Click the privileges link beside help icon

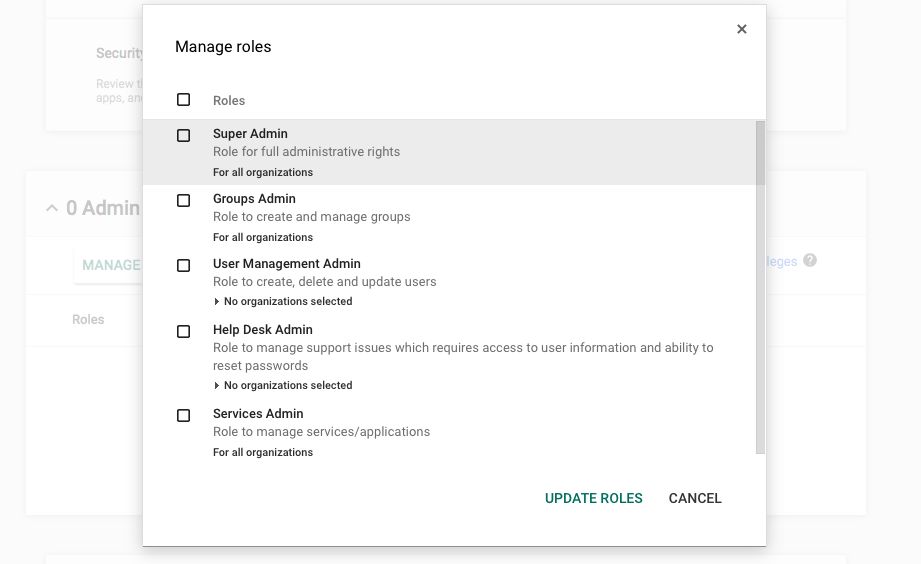click(x=781, y=262)
